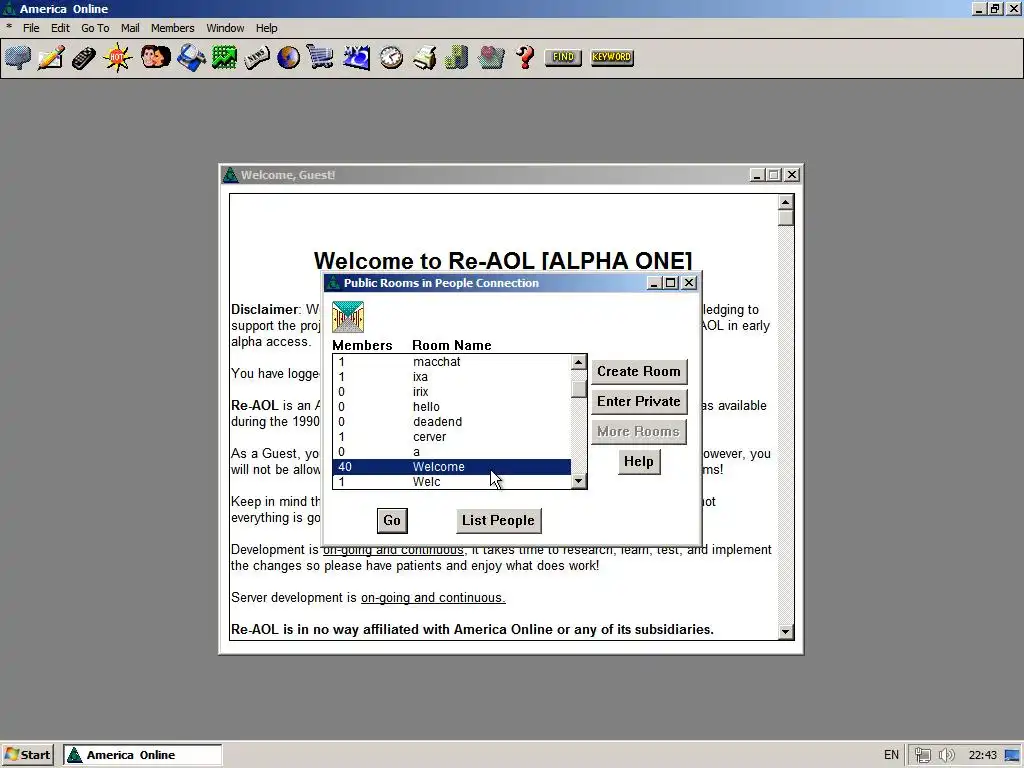Open the Window menu

pos(225,28)
